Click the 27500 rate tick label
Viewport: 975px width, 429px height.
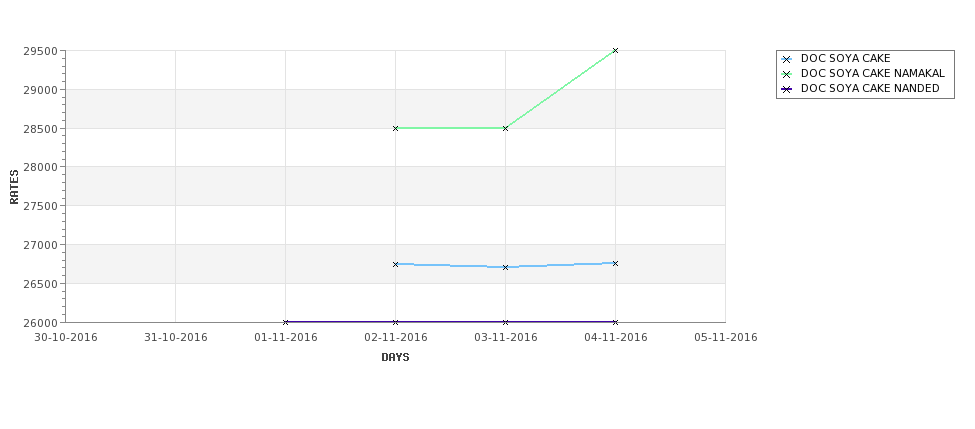pyautogui.click(x=40, y=206)
